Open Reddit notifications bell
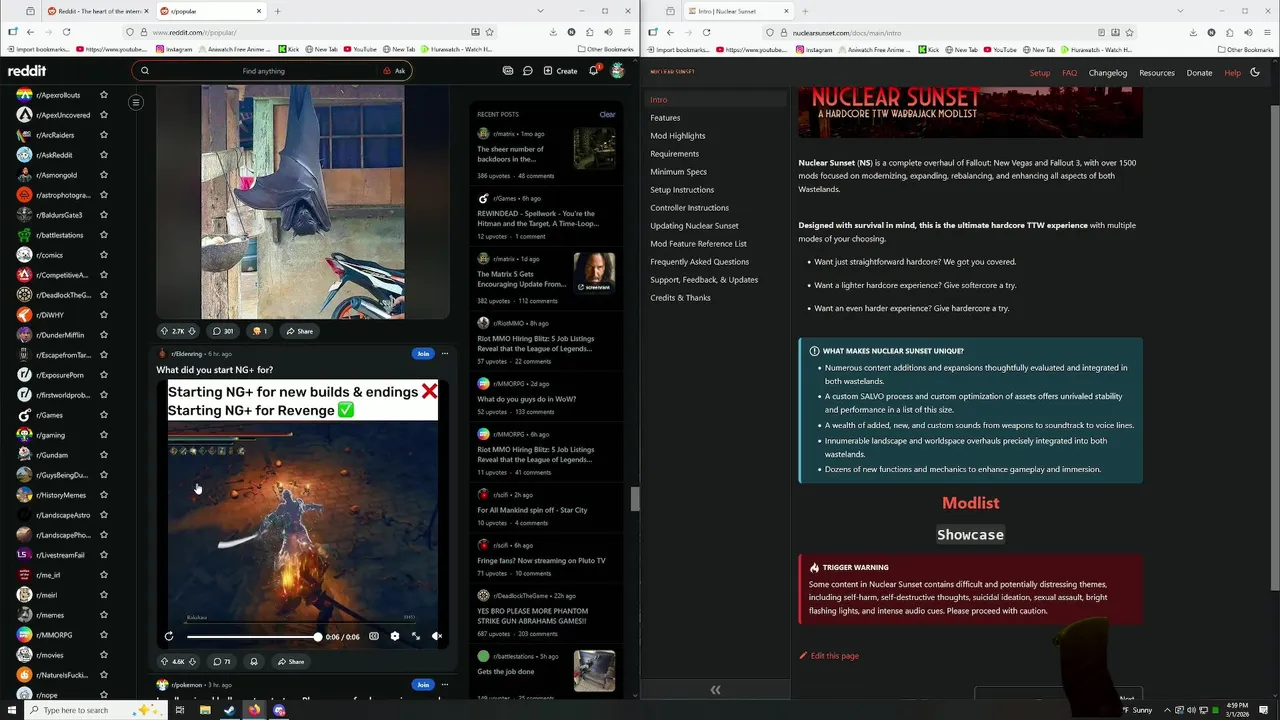The image size is (1280, 720). (x=593, y=71)
